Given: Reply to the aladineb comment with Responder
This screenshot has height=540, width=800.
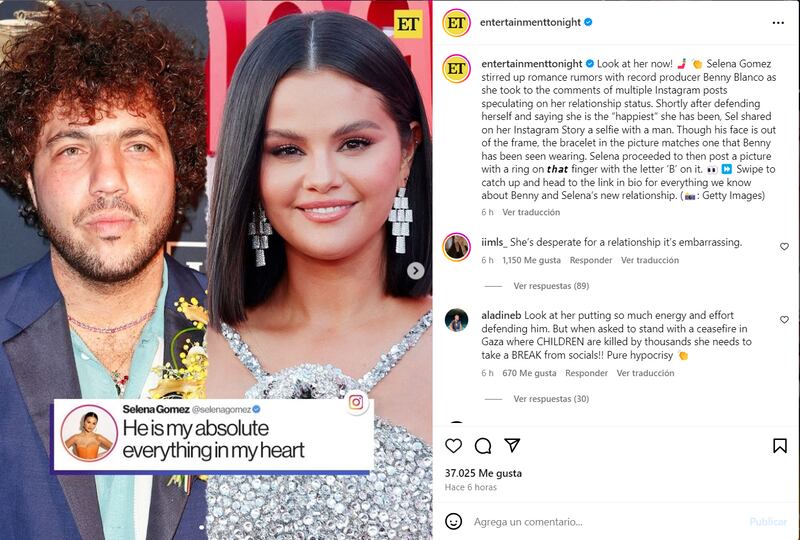Looking at the screenshot, I should click(586, 373).
